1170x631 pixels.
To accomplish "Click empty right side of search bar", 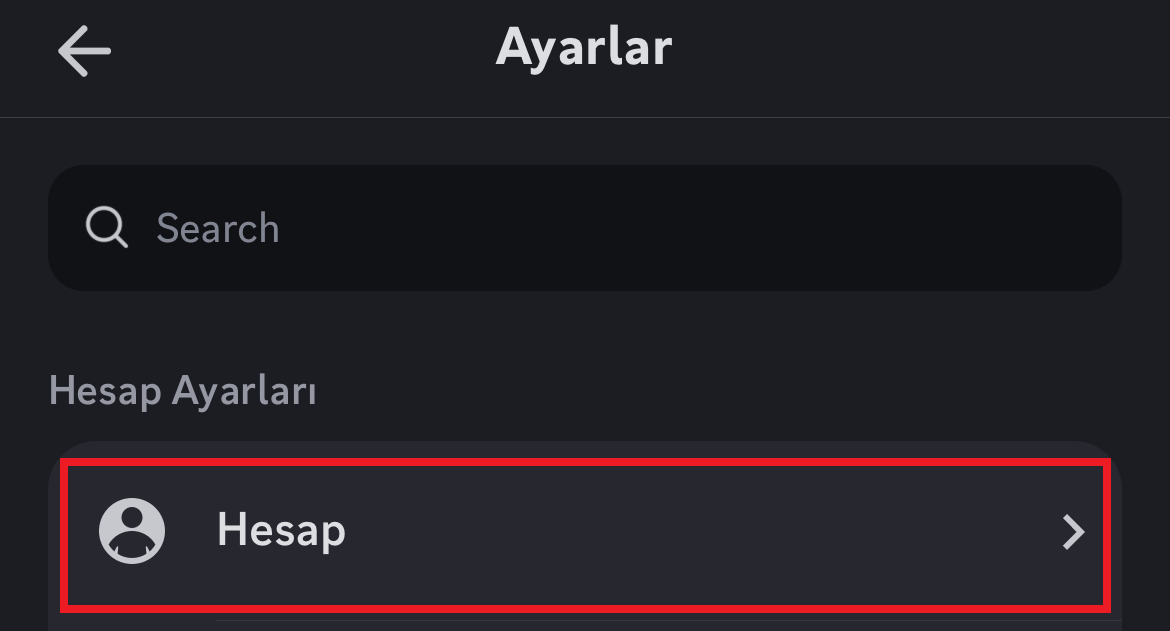I will 900,228.
